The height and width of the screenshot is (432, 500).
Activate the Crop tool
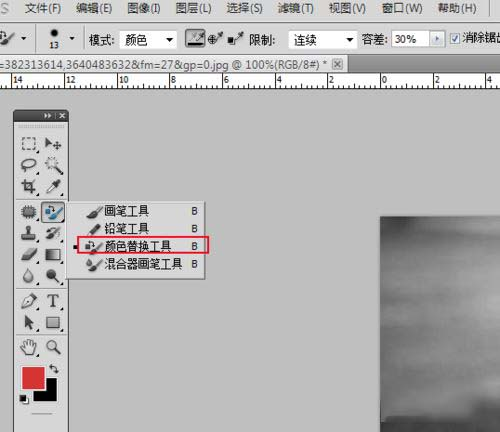click(x=29, y=187)
